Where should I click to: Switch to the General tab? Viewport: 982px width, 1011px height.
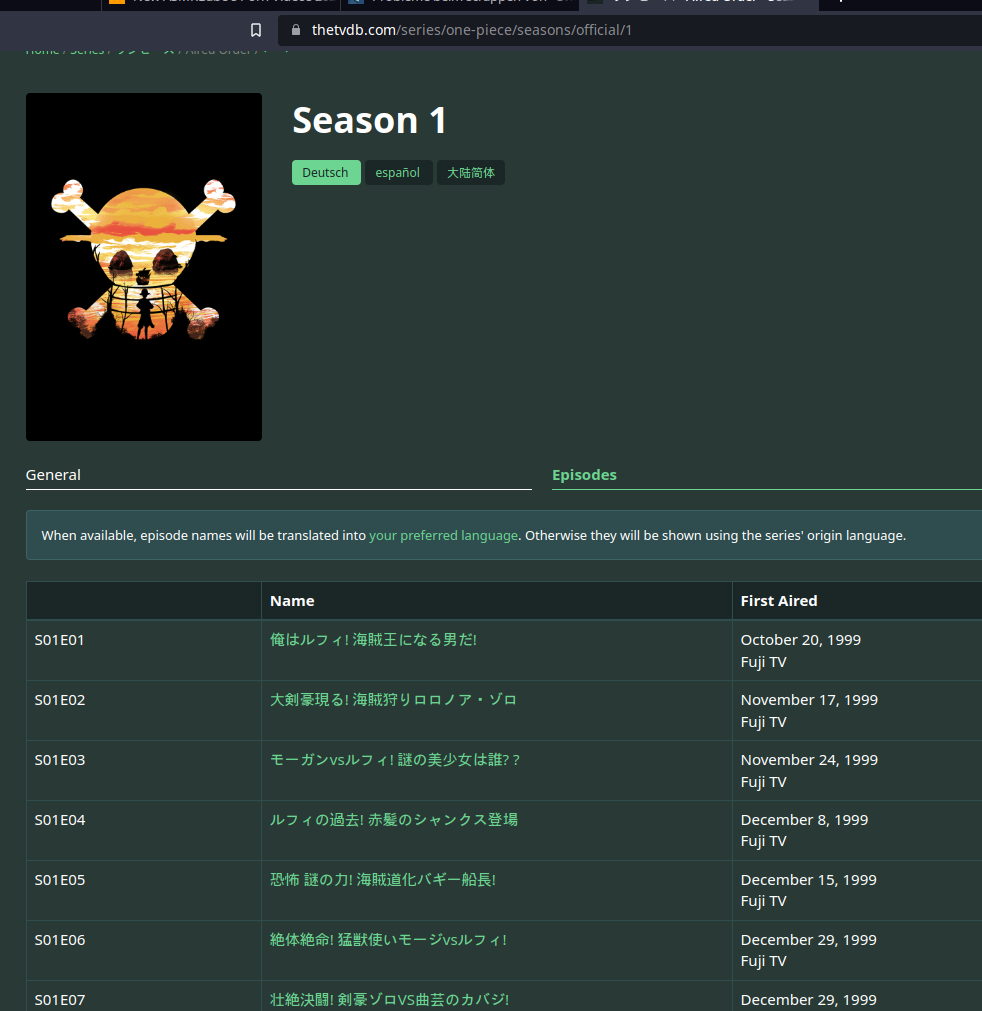point(54,475)
